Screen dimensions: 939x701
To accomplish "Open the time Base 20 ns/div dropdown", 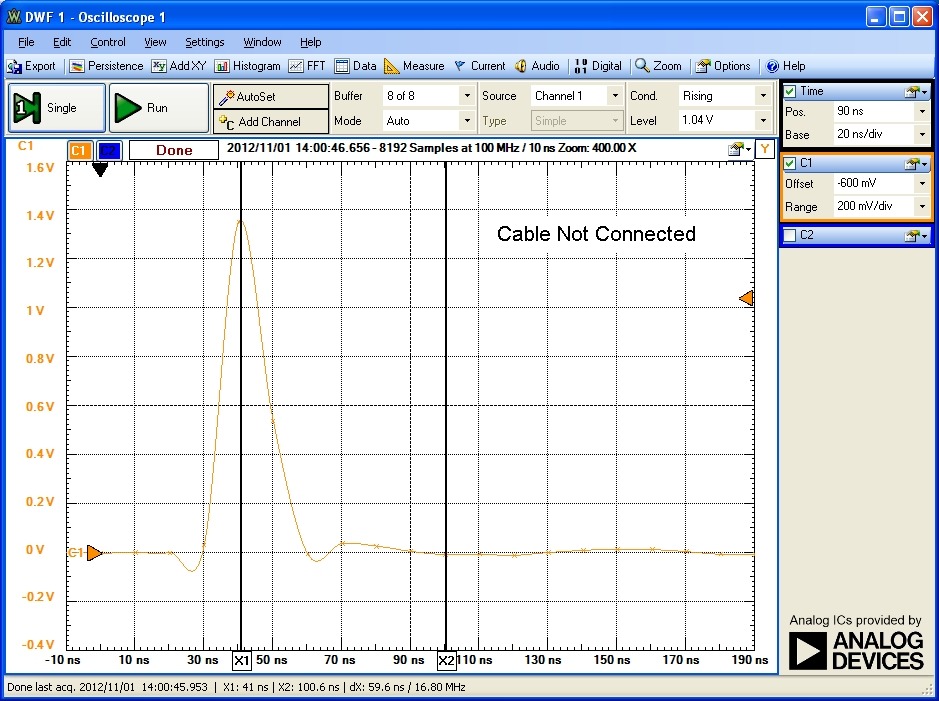I will coord(921,134).
